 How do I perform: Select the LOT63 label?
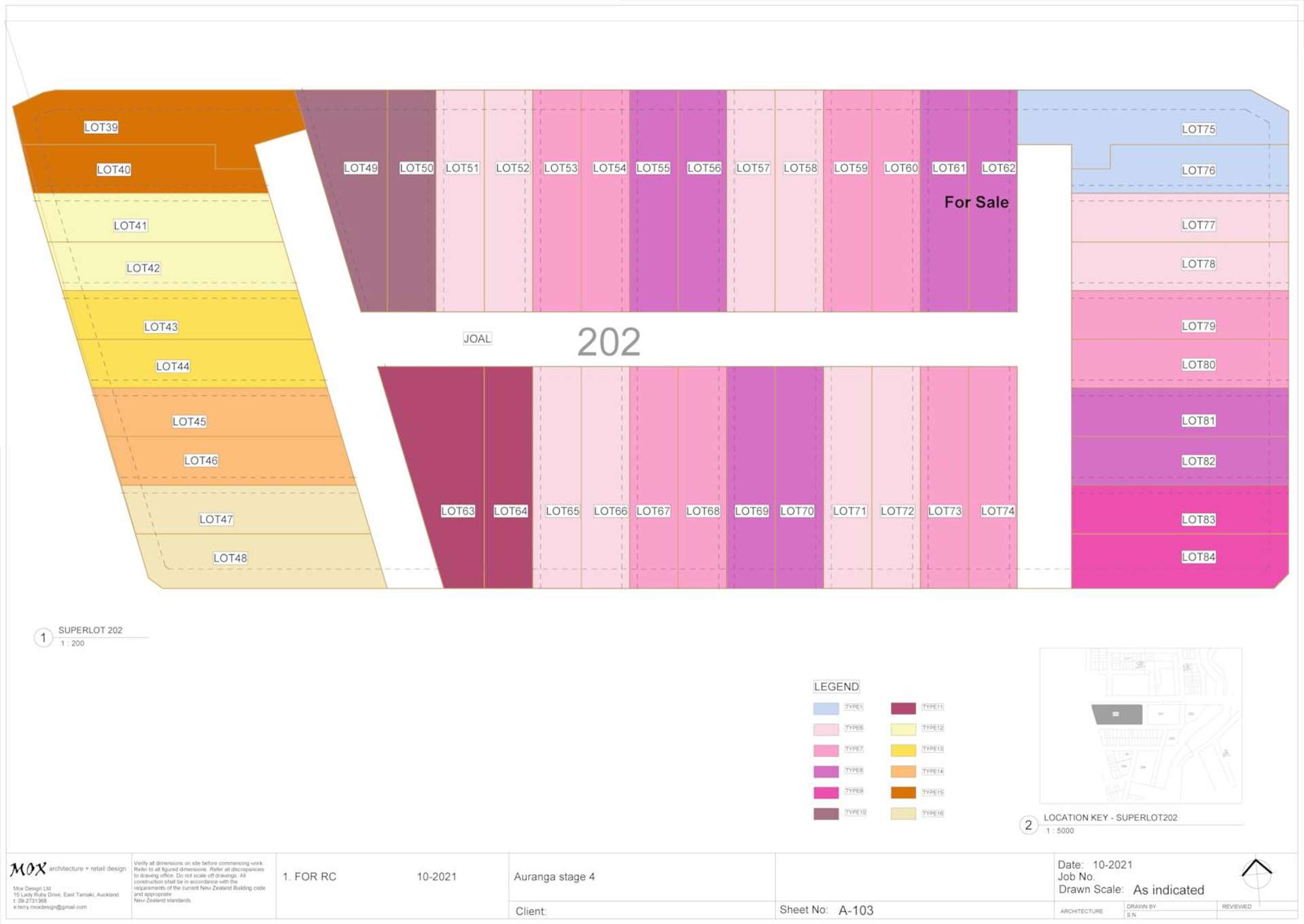[x=457, y=511]
